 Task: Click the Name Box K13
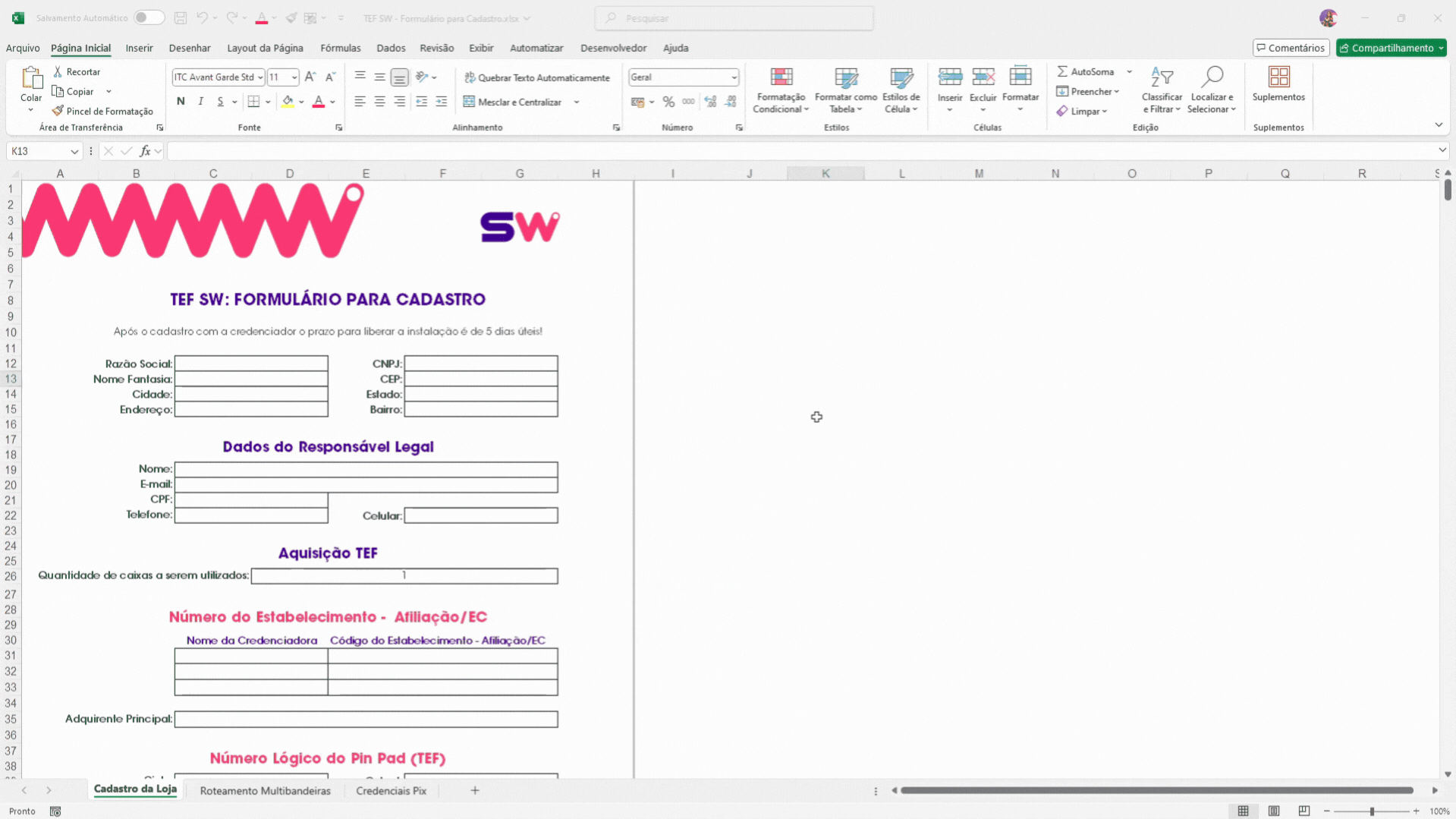point(44,151)
